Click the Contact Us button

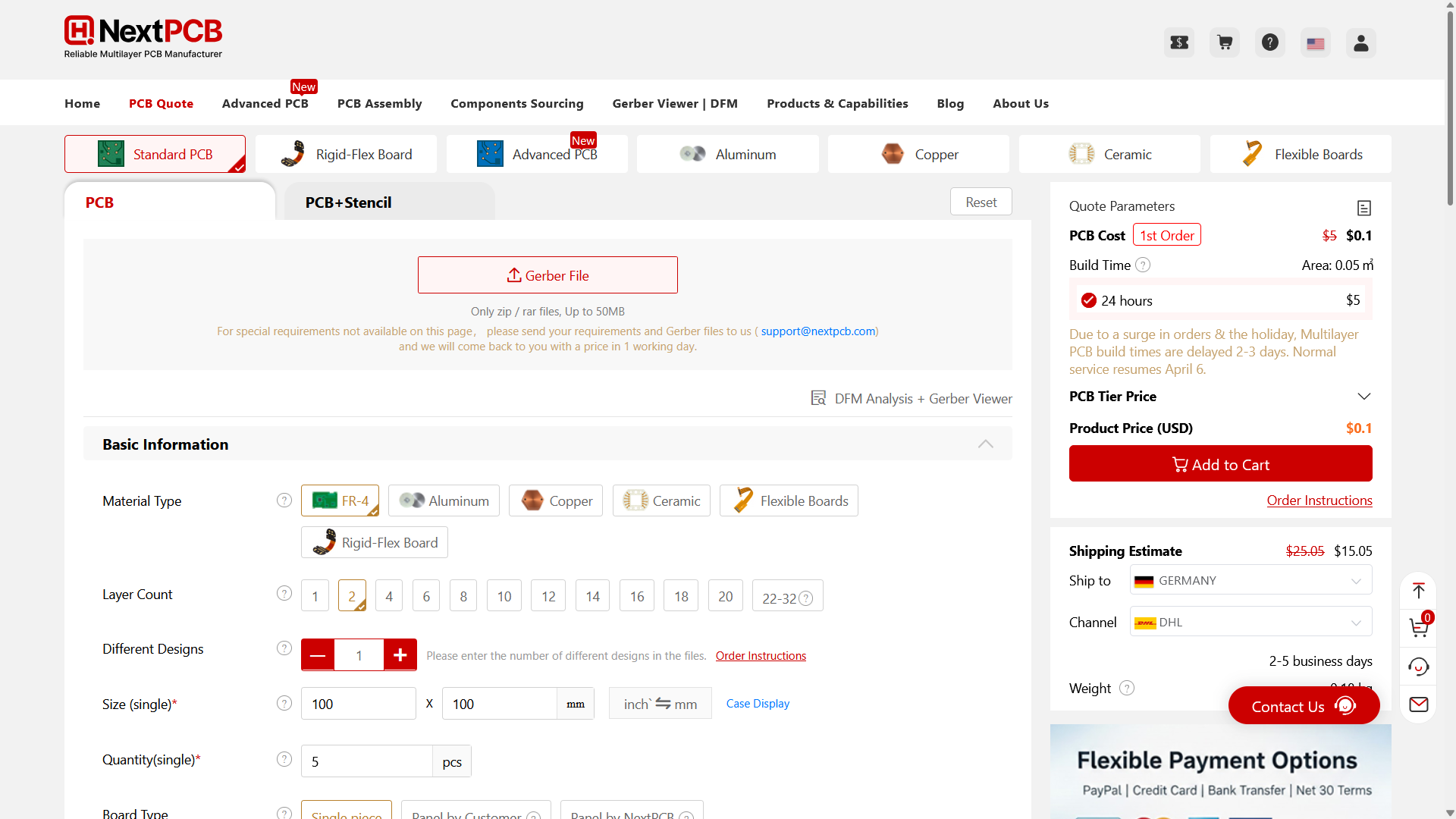point(1304,706)
